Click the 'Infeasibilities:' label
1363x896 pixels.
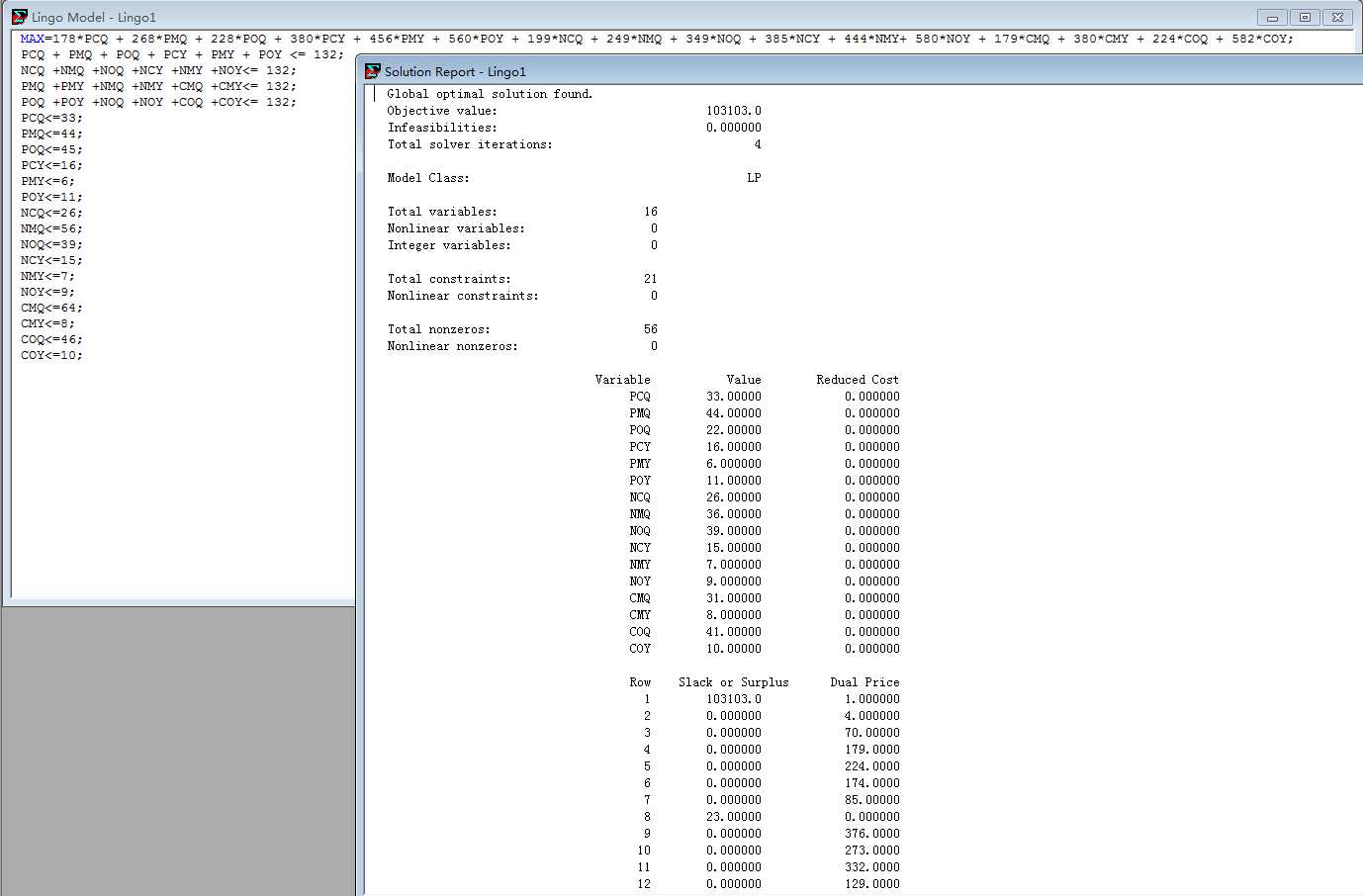[442, 128]
